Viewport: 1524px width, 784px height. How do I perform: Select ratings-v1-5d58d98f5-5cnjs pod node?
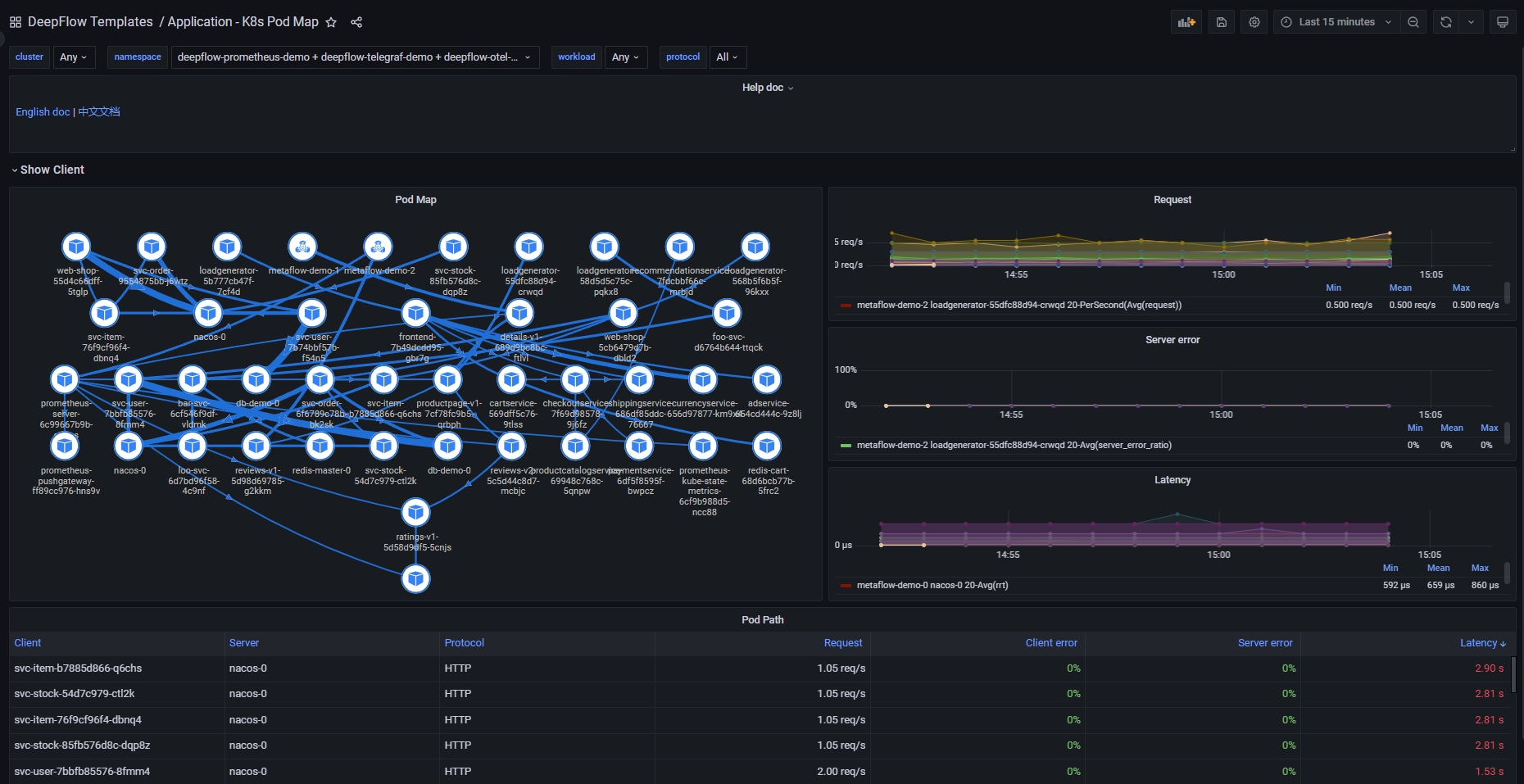coord(415,513)
